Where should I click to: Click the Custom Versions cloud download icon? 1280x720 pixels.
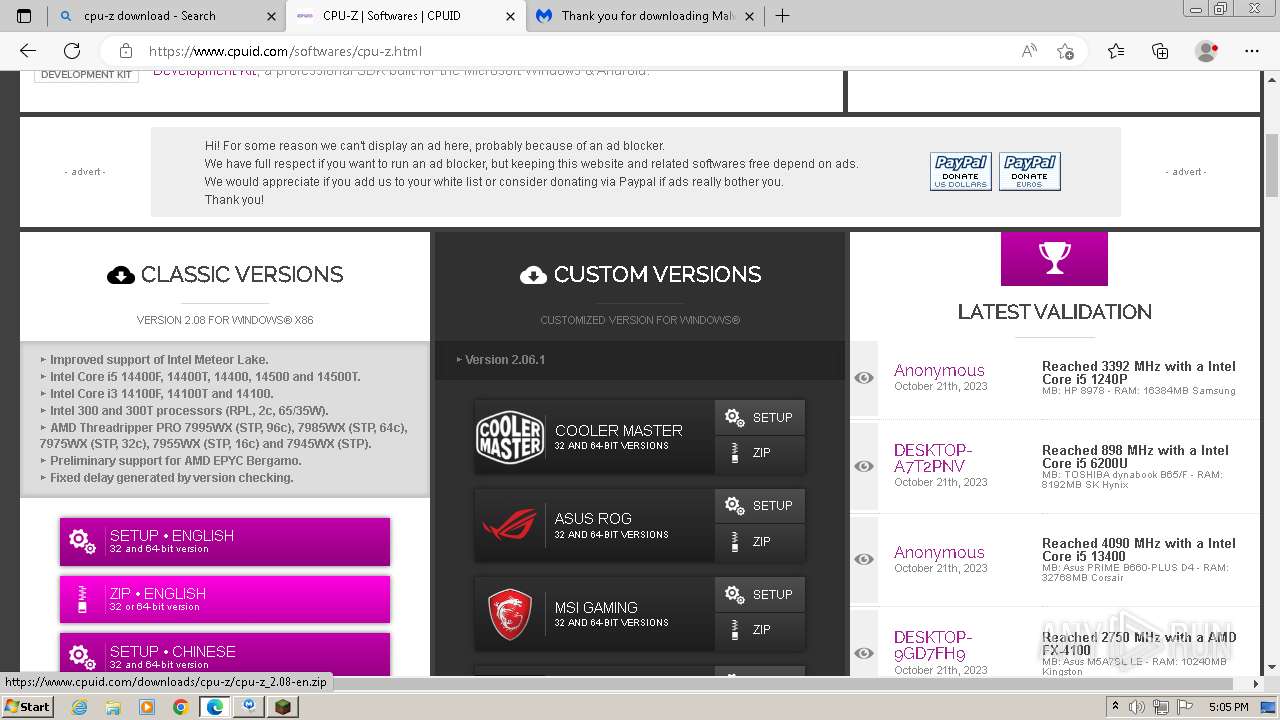[x=533, y=275]
